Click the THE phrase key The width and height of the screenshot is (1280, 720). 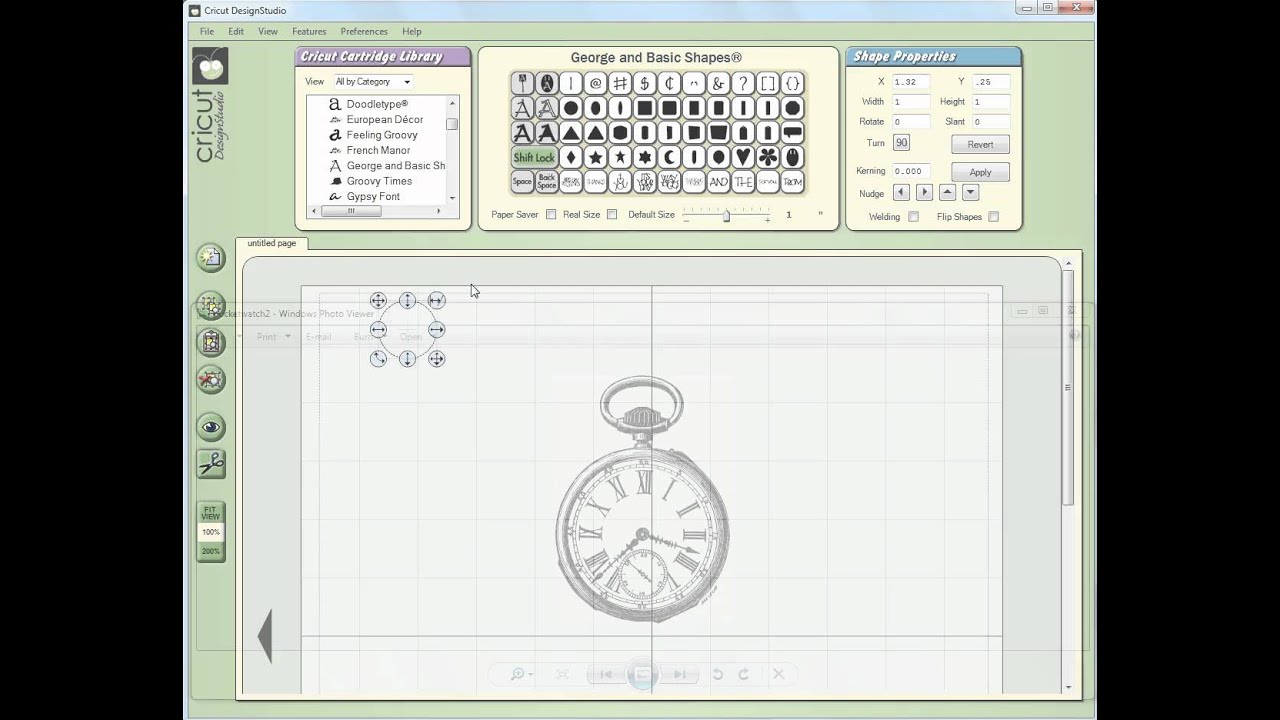[x=743, y=182]
